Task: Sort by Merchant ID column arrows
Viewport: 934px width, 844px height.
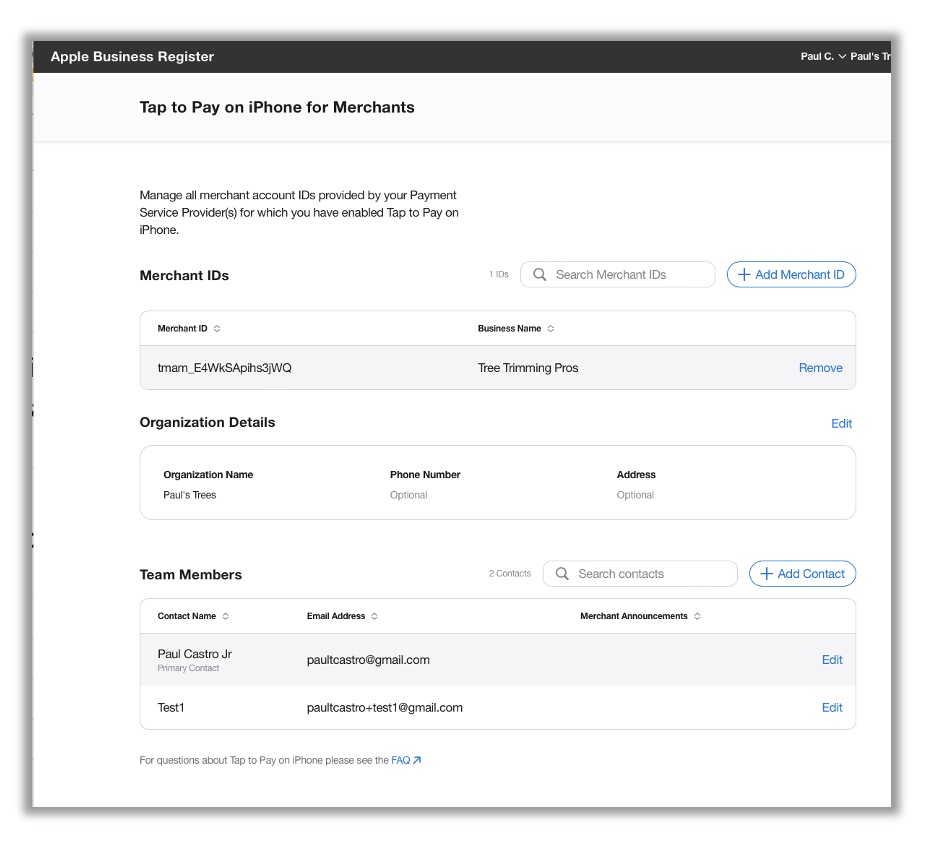Action: click(217, 329)
